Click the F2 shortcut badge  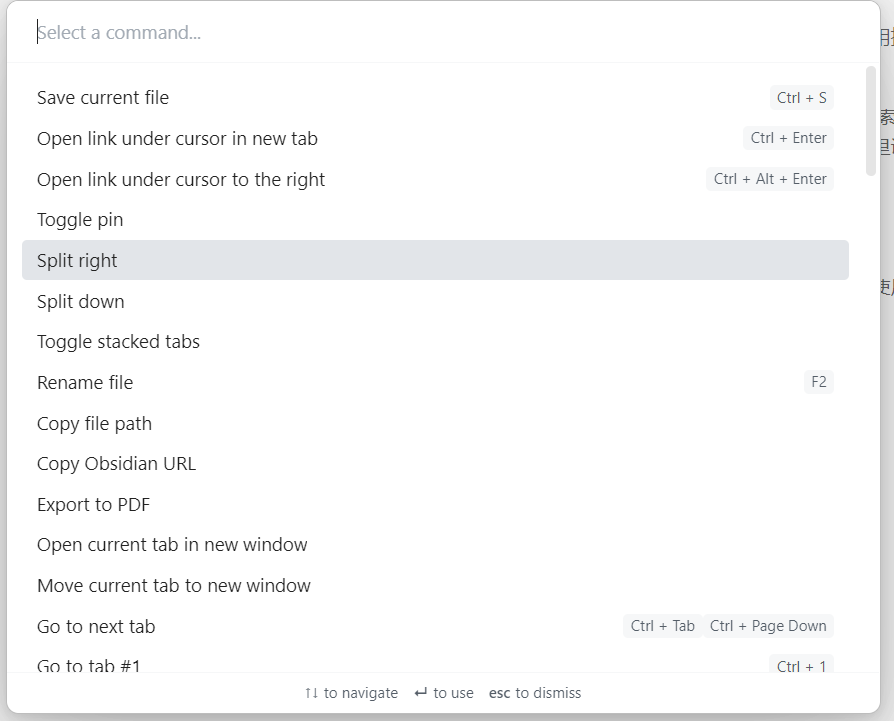[x=818, y=382]
